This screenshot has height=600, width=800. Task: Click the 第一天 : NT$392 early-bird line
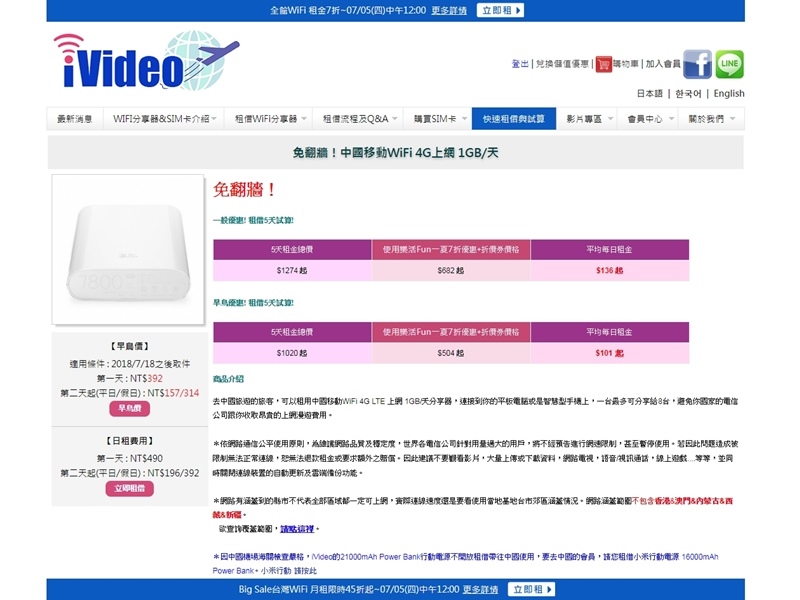tap(130, 379)
